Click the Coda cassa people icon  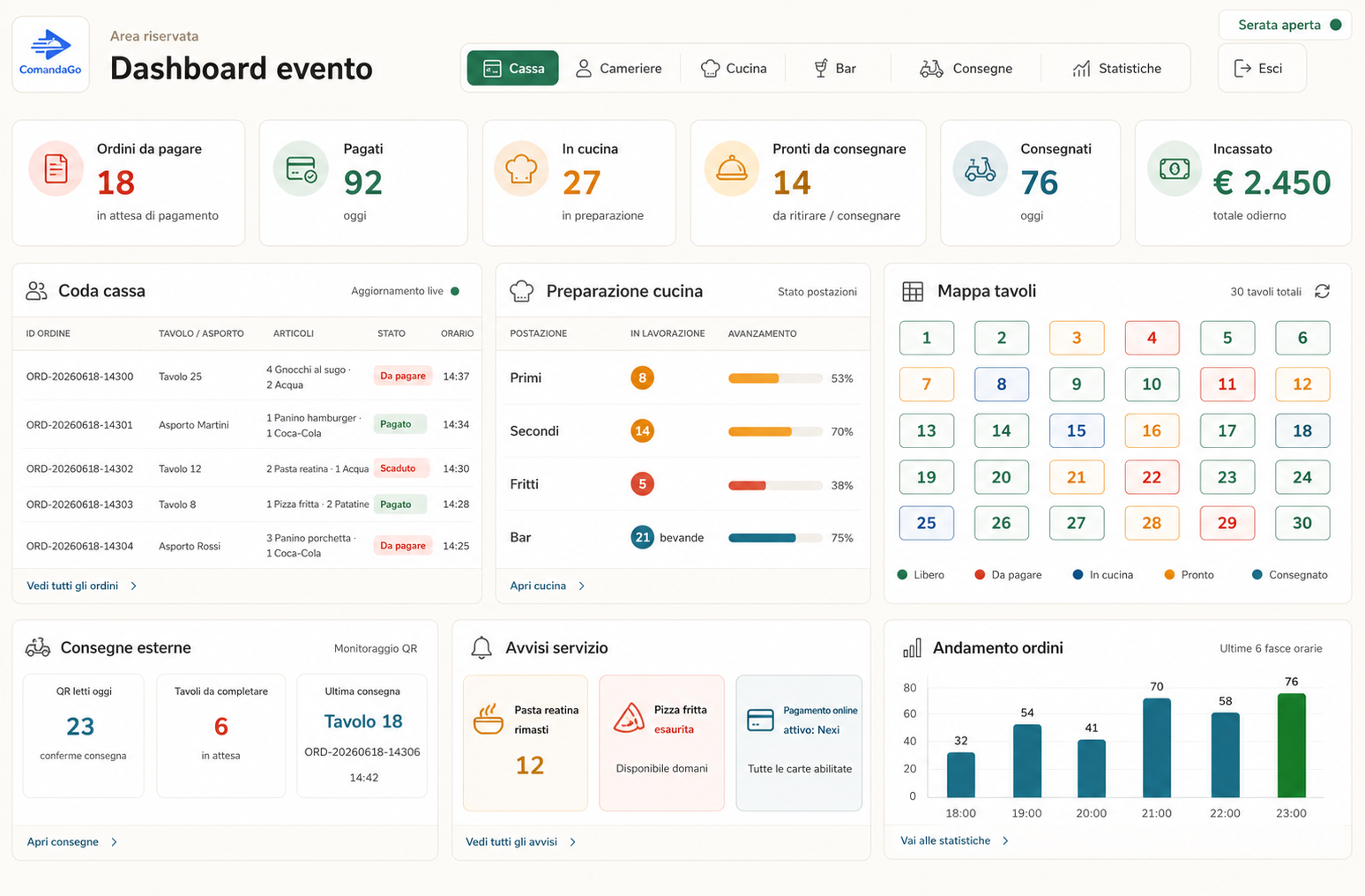click(36, 291)
